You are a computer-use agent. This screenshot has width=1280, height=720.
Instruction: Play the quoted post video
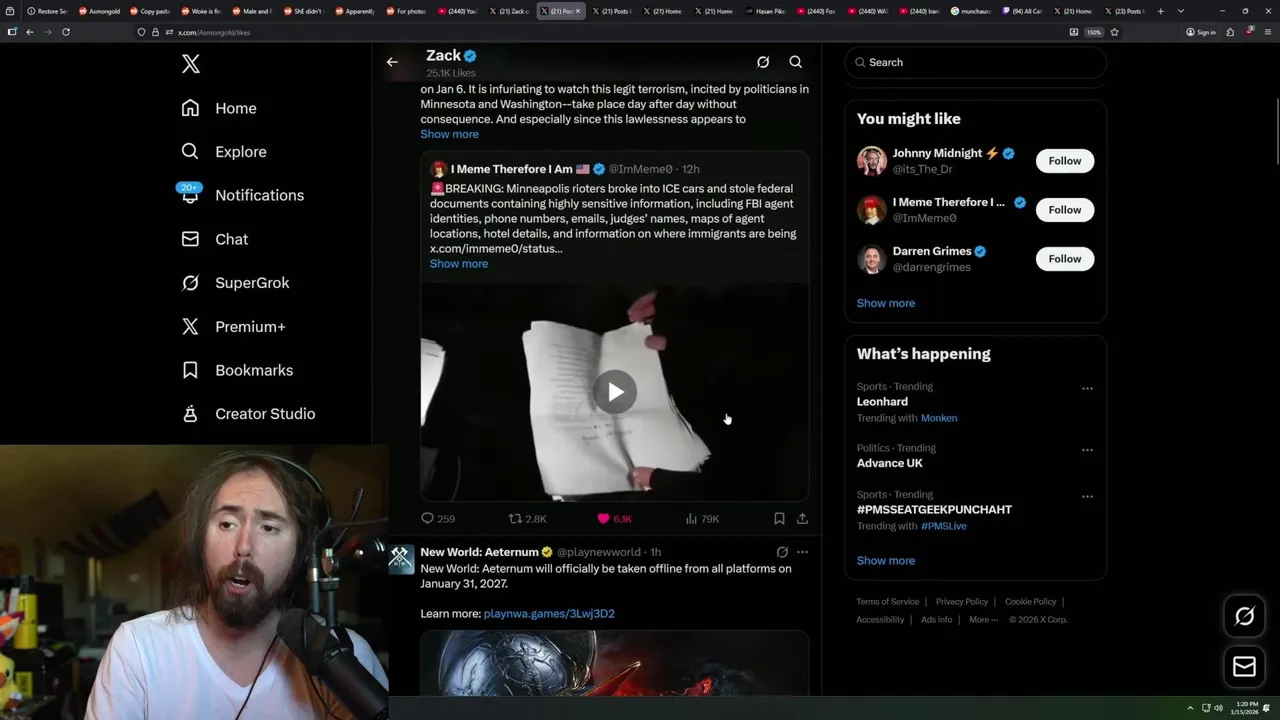coord(615,392)
